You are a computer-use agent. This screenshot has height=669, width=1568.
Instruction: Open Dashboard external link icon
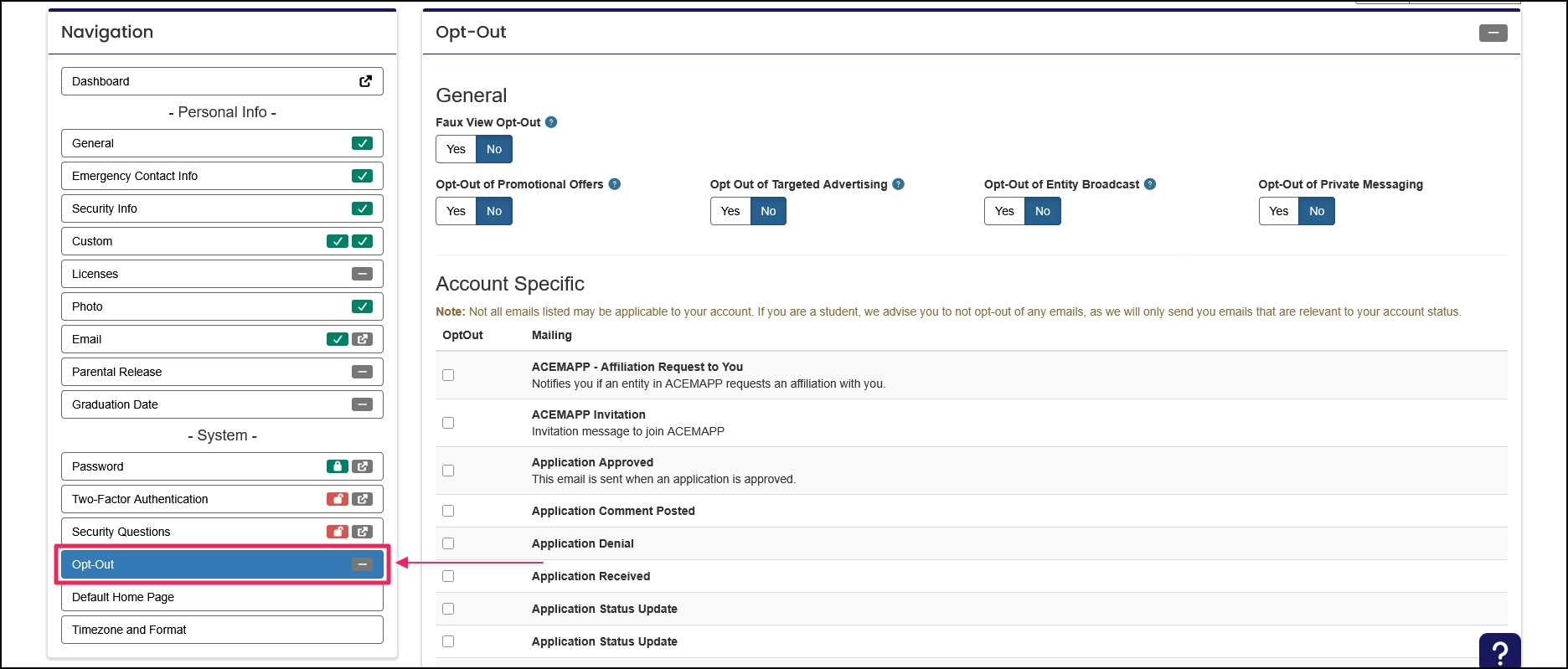[366, 81]
